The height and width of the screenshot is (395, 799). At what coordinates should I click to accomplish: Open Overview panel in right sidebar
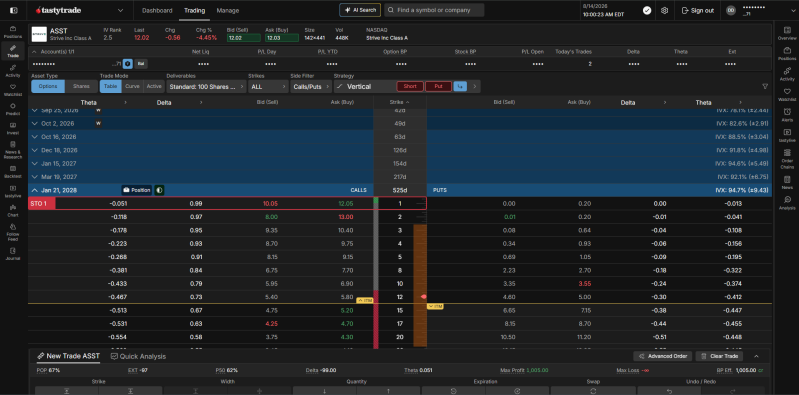(x=787, y=34)
